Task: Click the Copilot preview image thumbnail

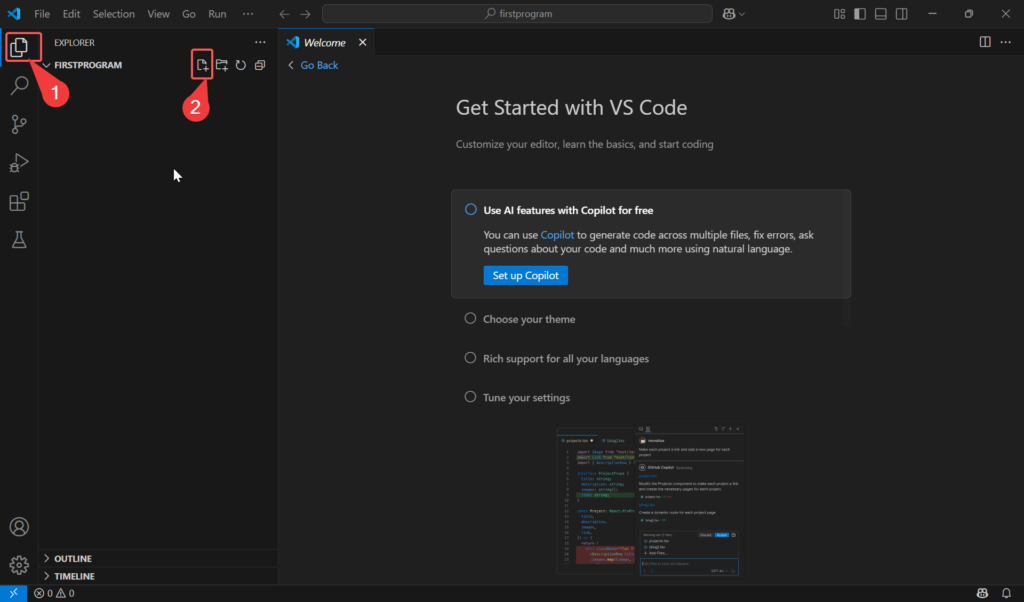Action: (650, 501)
